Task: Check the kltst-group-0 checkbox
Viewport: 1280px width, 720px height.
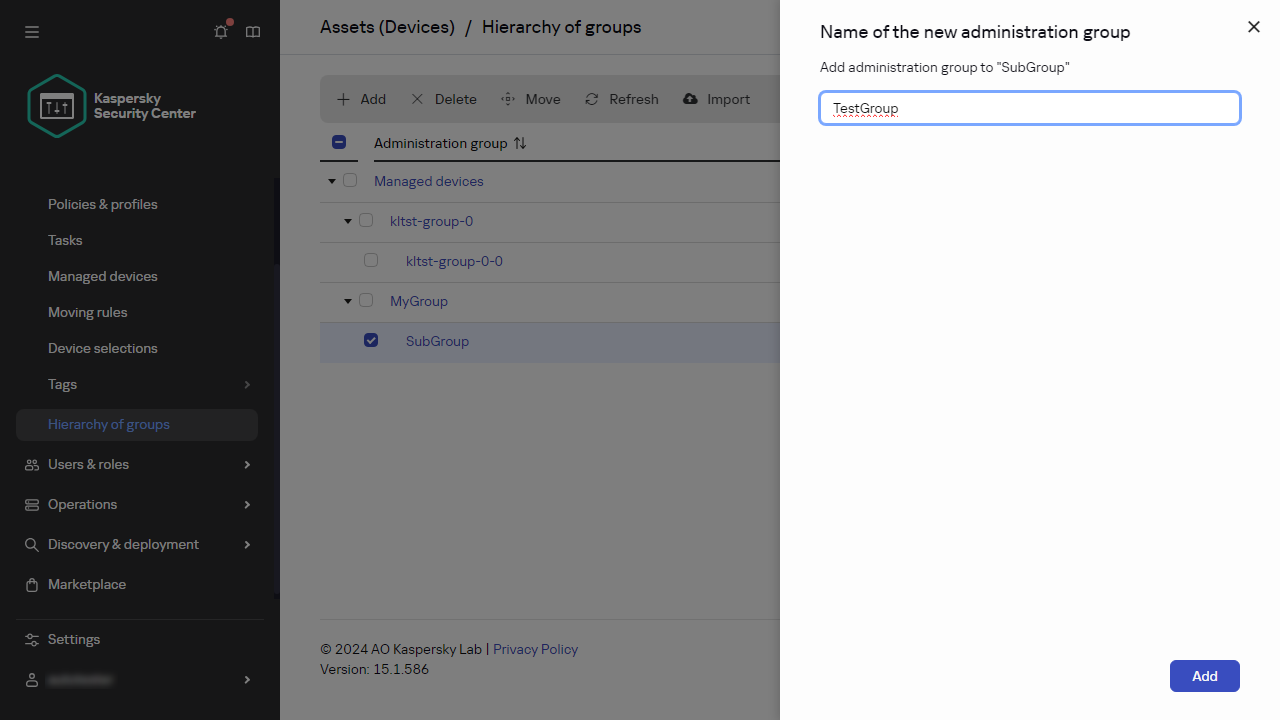Action: click(366, 220)
